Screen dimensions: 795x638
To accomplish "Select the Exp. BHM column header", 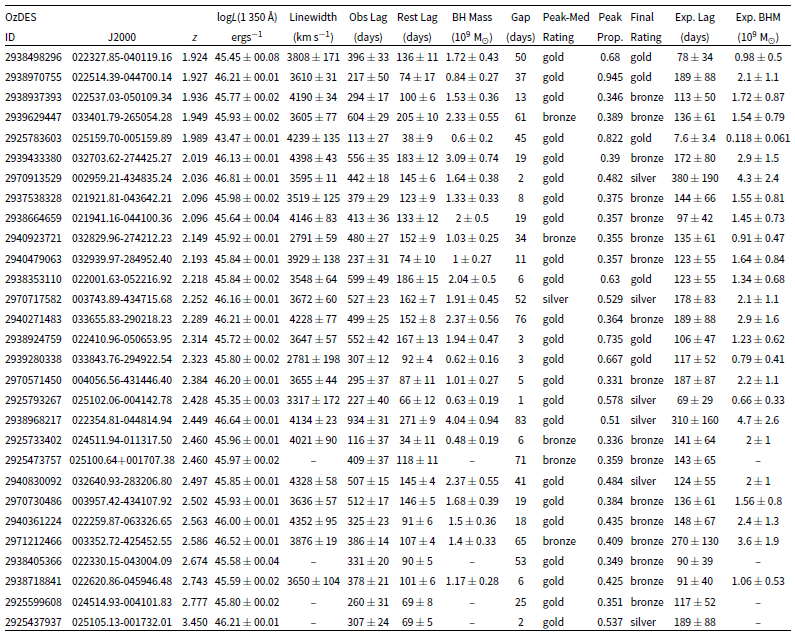I will tap(758, 27).
